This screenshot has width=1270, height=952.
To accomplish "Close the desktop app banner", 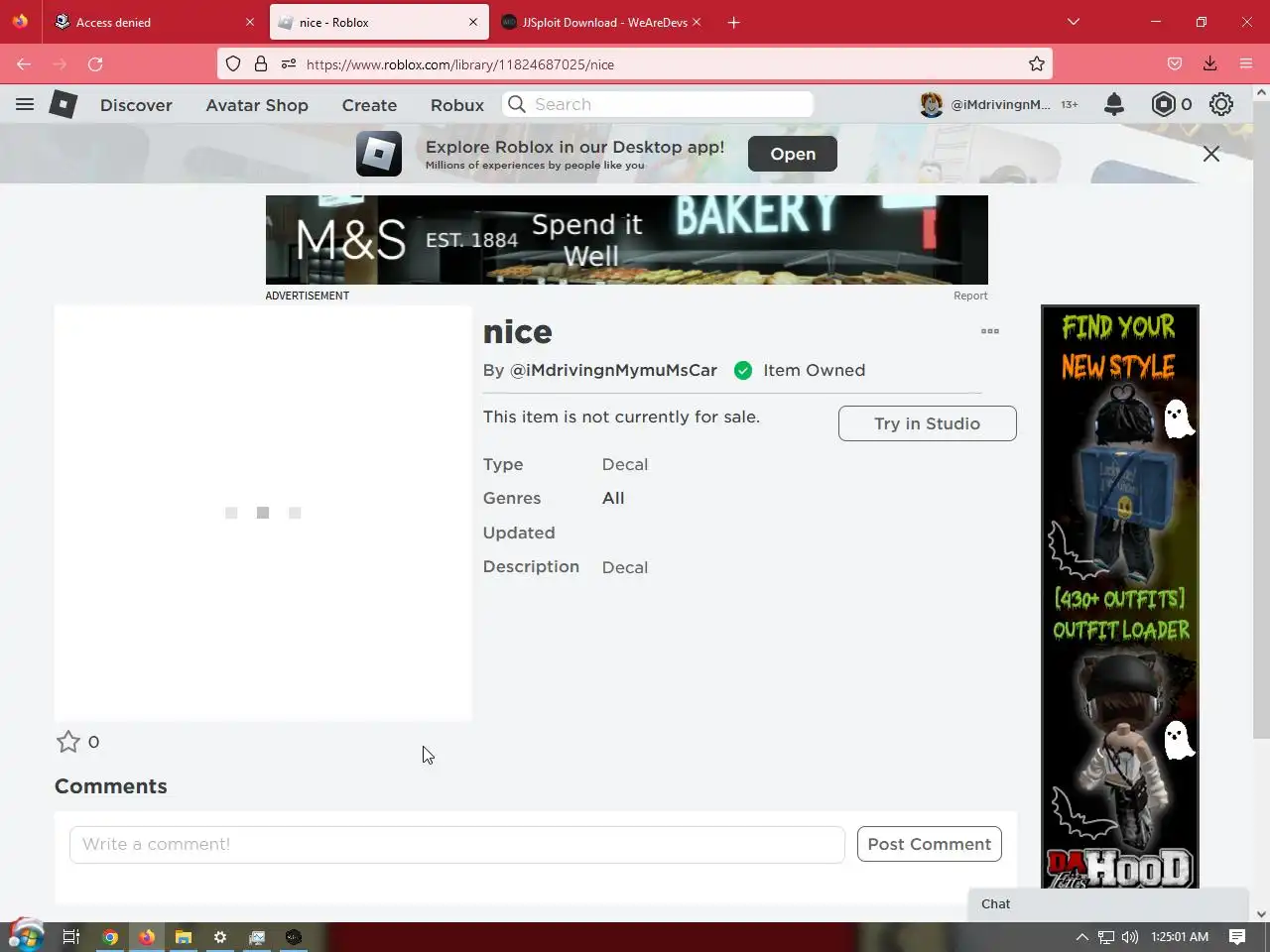I will pyautogui.click(x=1211, y=154).
